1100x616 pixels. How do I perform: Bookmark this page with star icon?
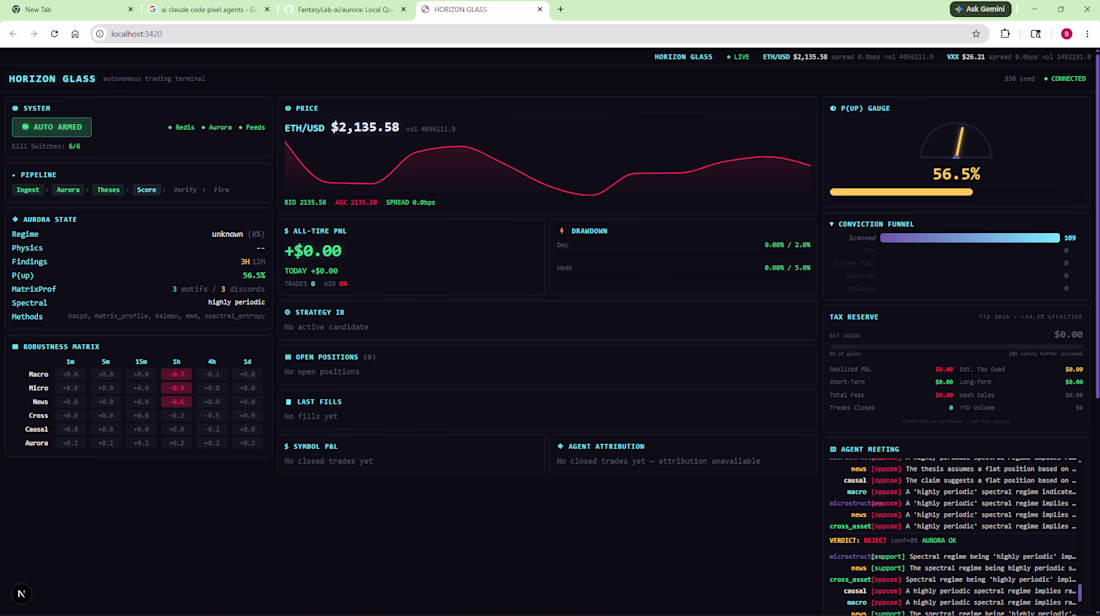976,34
